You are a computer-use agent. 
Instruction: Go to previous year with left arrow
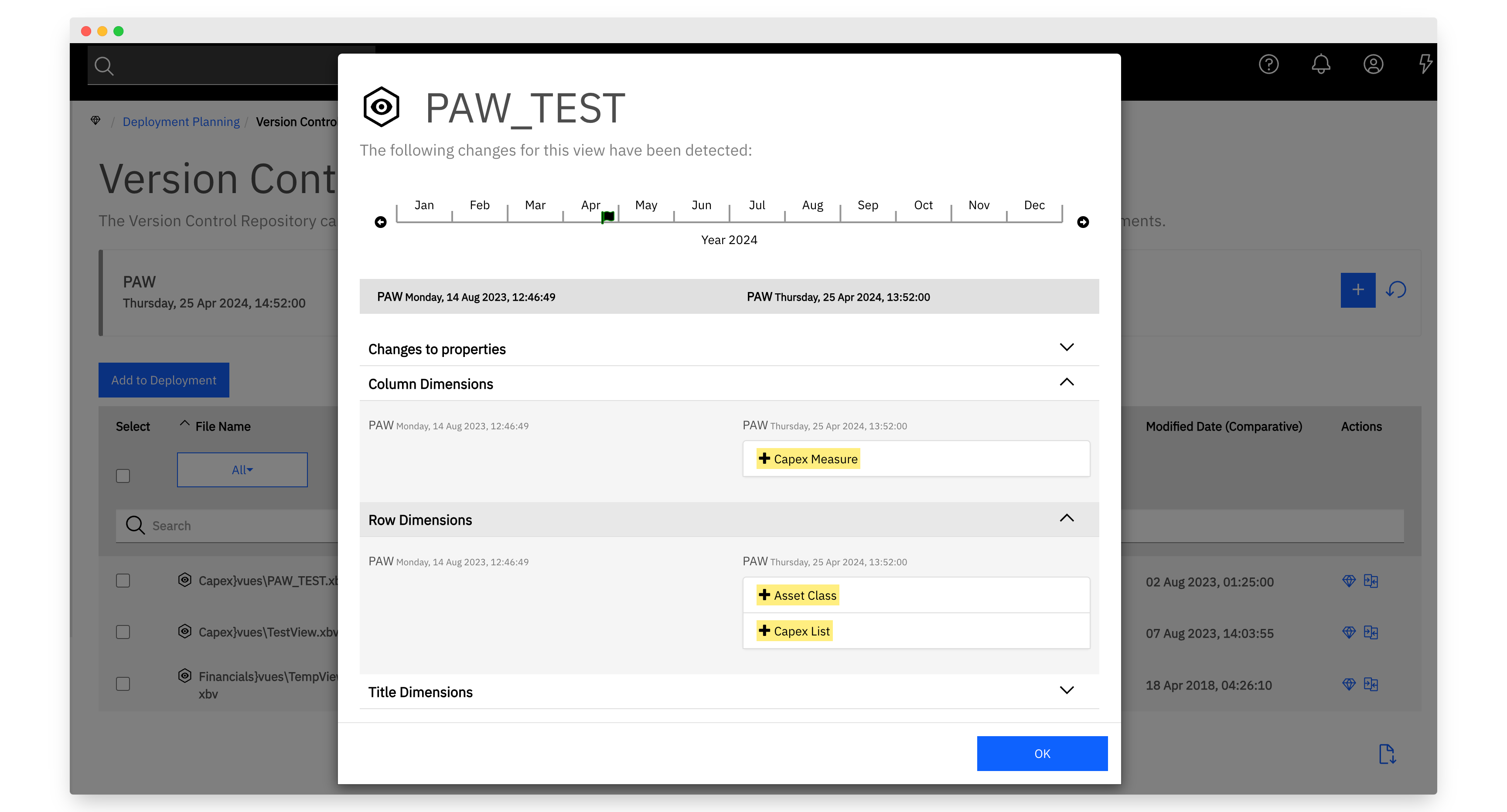pyautogui.click(x=380, y=222)
